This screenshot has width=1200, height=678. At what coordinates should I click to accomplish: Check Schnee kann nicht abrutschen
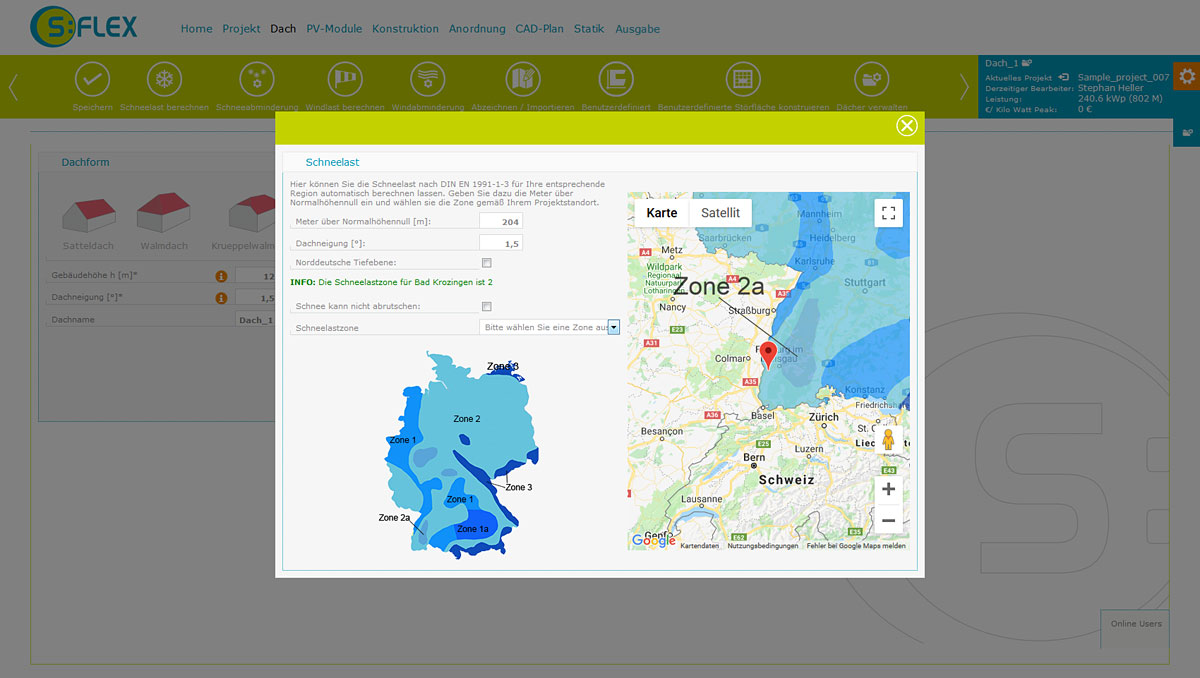487,306
